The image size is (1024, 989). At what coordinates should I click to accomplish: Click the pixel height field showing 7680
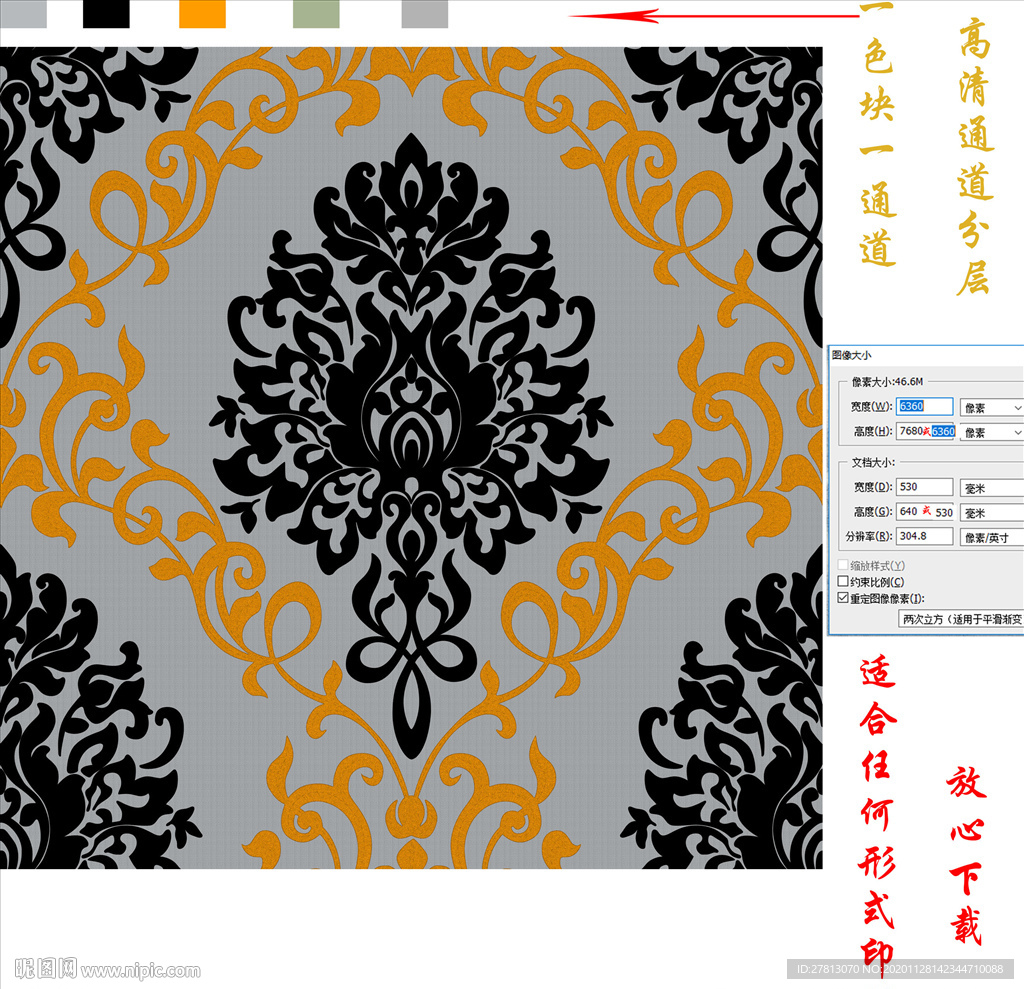[x=925, y=431]
